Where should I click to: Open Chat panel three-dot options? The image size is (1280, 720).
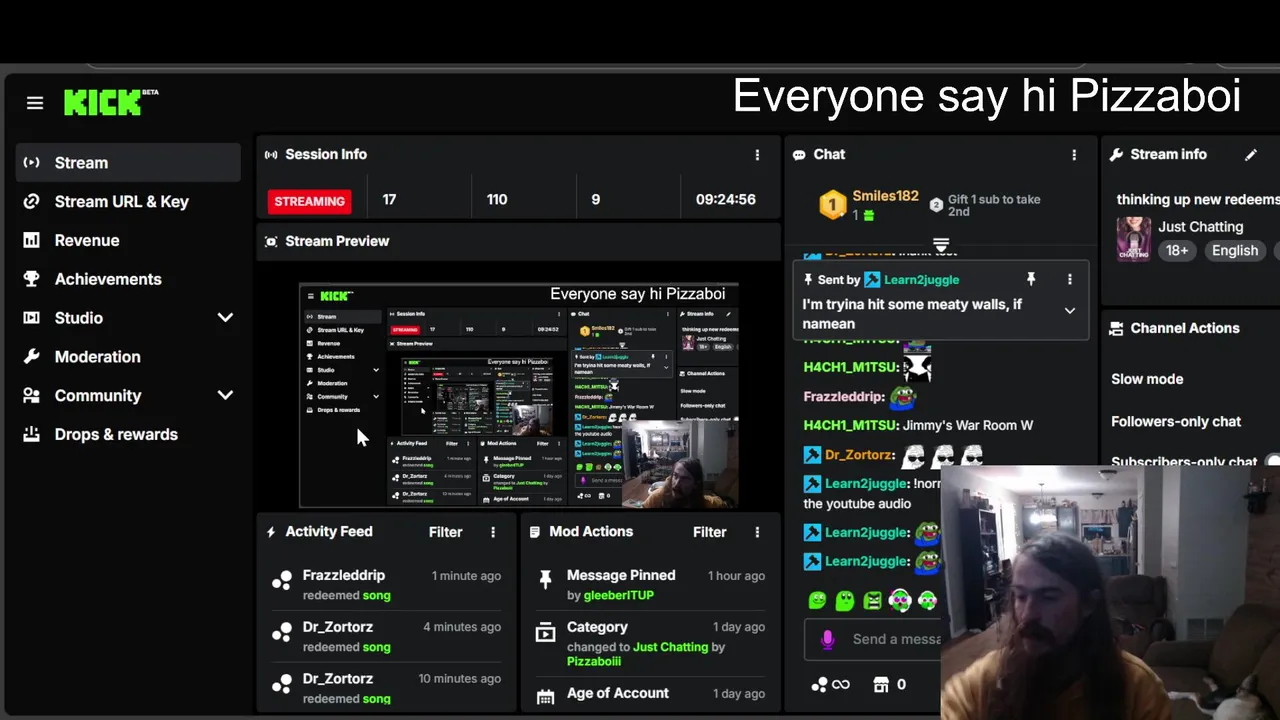pyautogui.click(x=1074, y=155)
